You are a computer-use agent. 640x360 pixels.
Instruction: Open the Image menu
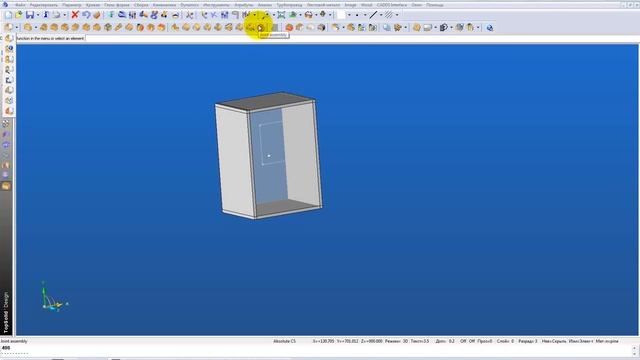(x=350, y=5)
